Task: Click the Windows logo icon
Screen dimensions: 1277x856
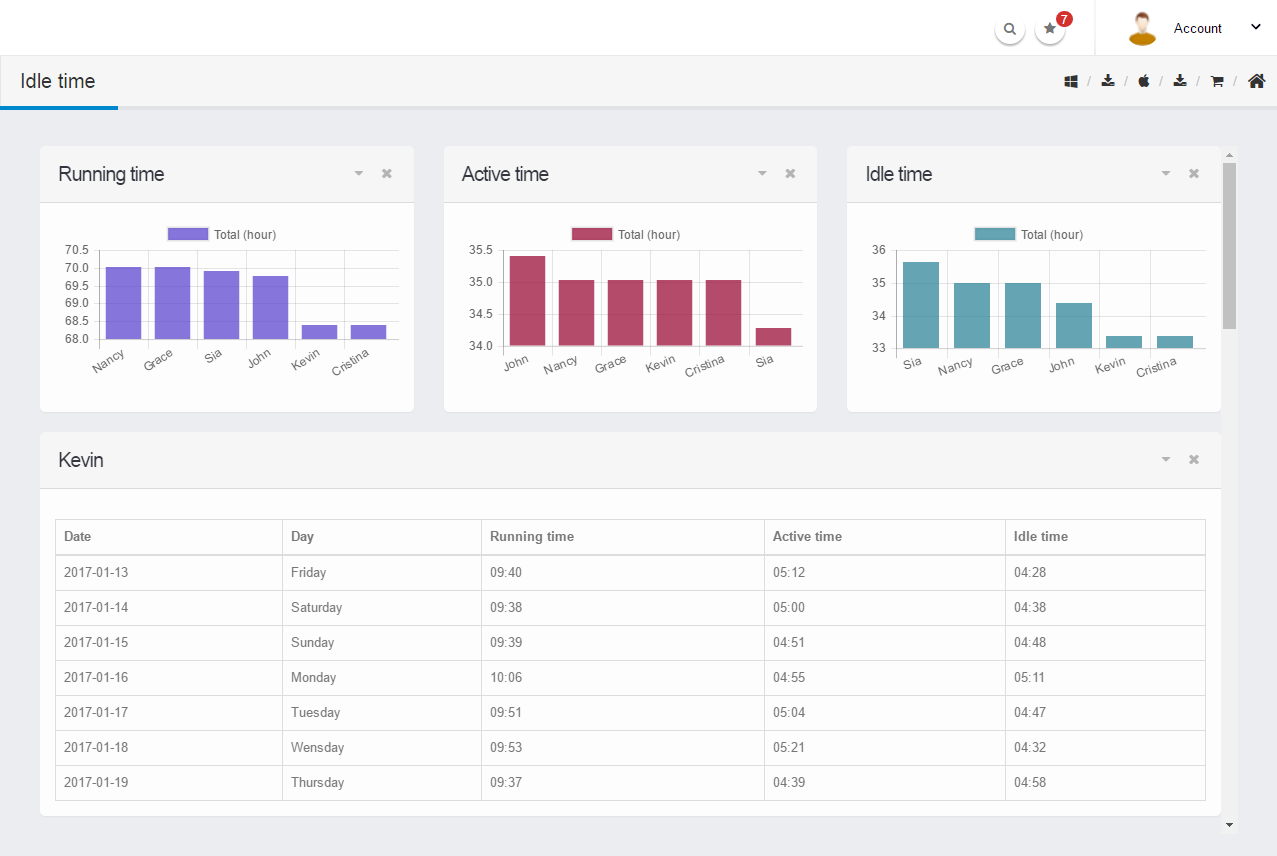Action: (1071, 81)
